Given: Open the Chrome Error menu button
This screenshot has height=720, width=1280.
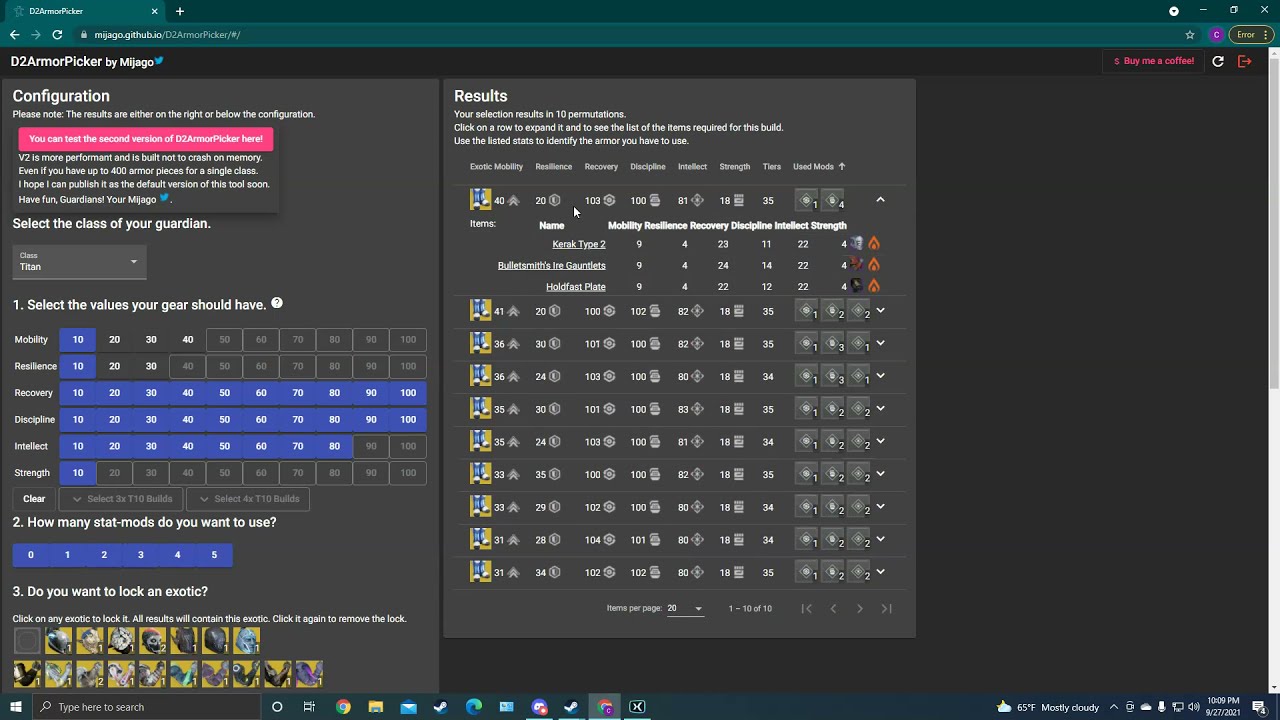Looking at the screenshot, I should [1250, 34].
